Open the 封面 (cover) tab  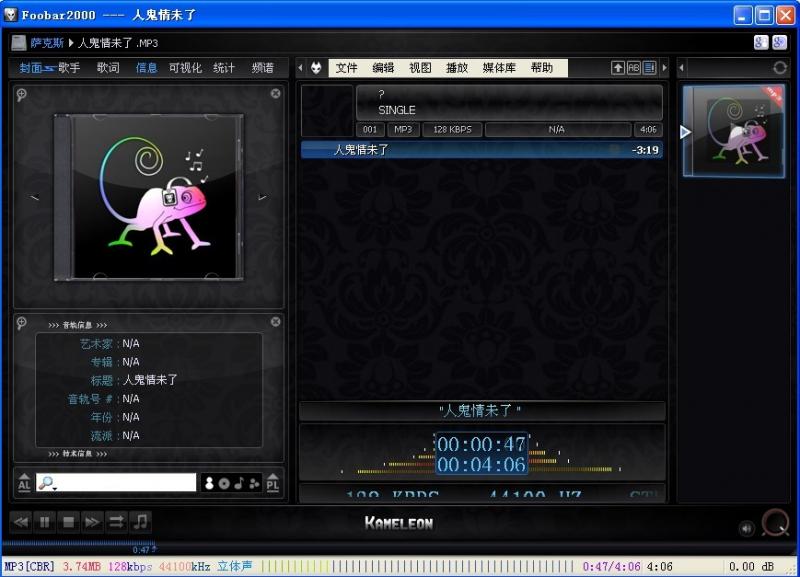click(x=30, y=68)
